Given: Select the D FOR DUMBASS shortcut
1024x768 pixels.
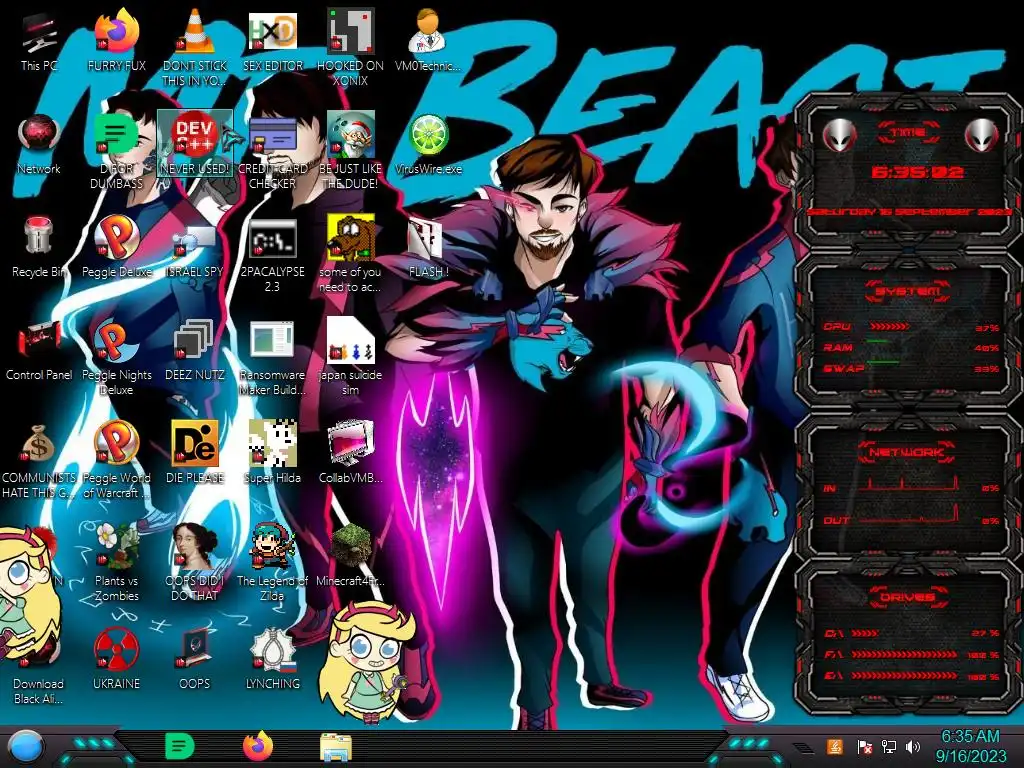Looking at the screenshot, I should point(117,152).
